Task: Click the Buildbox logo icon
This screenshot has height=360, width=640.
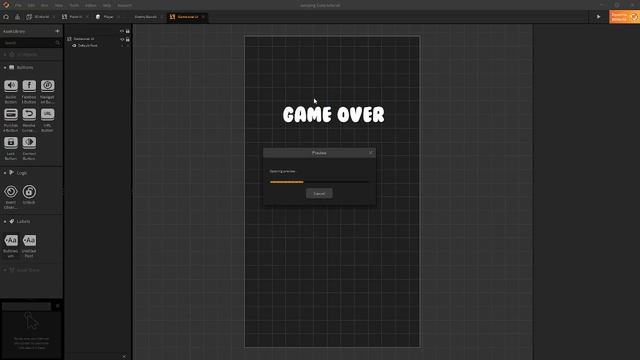Action: click(x=6, y=5)
